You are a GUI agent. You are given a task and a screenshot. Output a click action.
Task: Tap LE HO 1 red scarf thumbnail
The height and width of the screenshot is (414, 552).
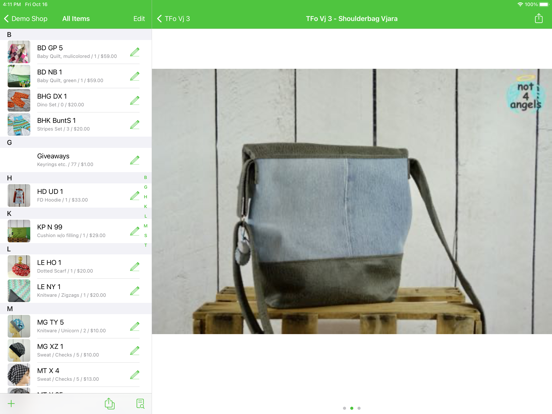point(19,267)
